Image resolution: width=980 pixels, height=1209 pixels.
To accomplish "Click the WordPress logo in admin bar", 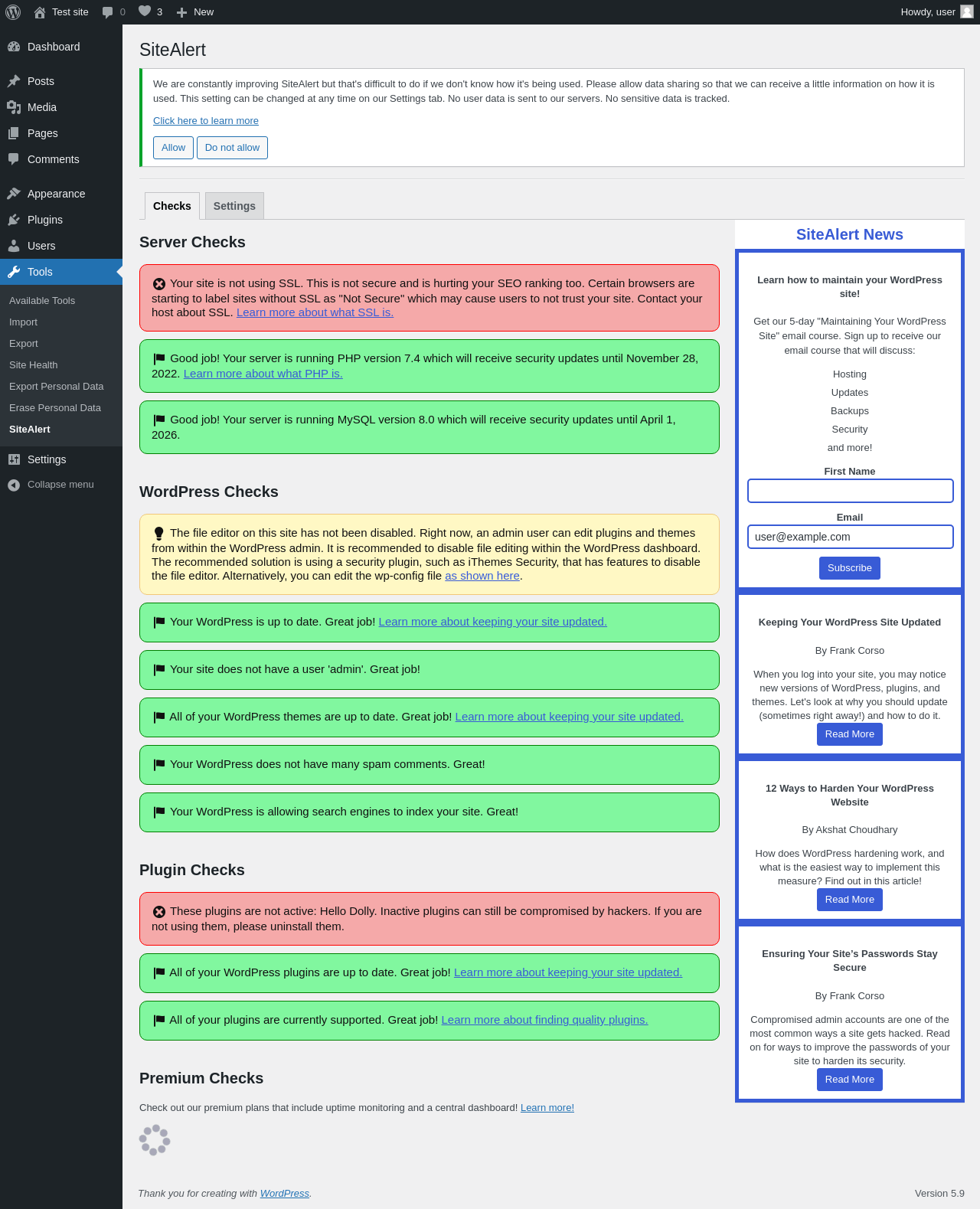I will click(13, 12).
